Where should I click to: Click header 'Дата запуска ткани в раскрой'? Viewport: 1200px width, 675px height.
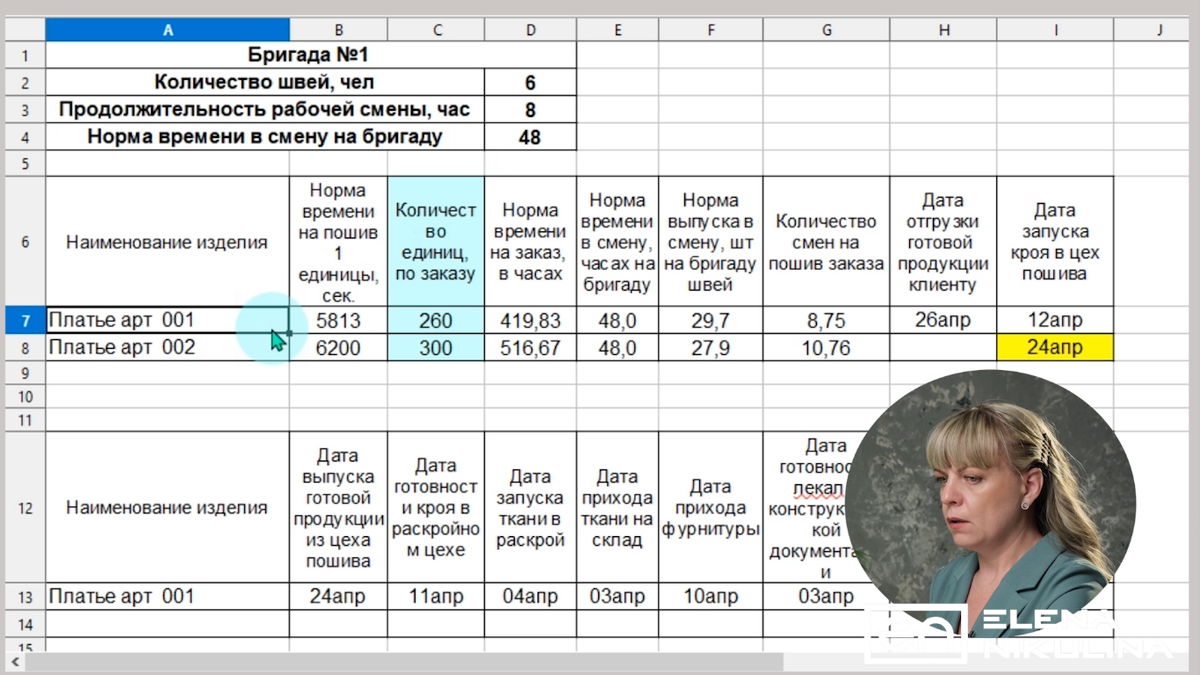[530, 508]
